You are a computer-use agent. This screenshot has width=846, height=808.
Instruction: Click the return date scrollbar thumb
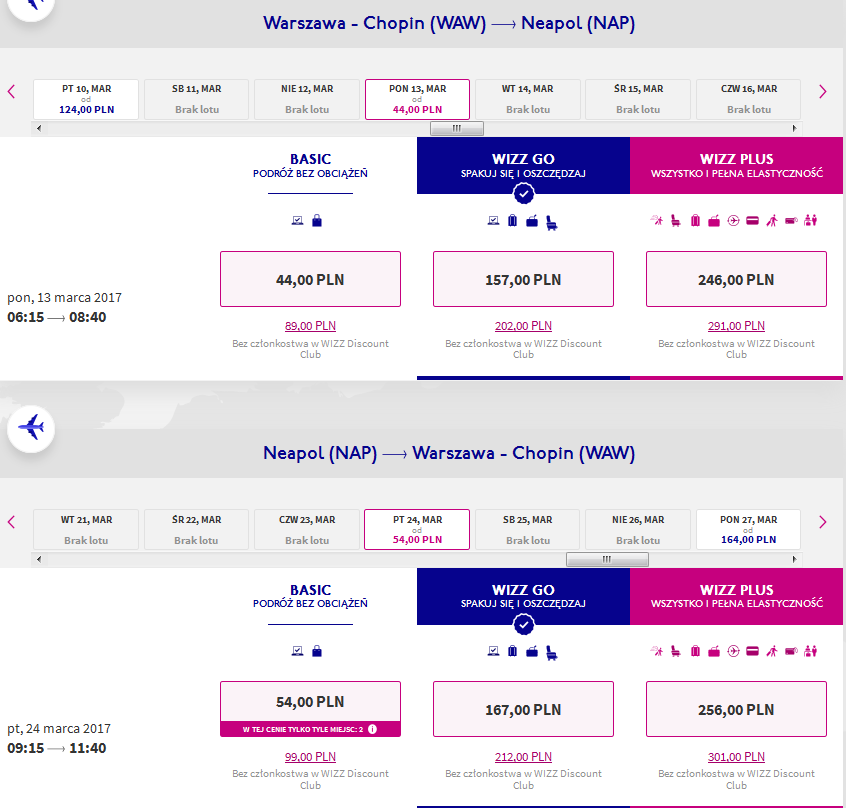point(607,559)
